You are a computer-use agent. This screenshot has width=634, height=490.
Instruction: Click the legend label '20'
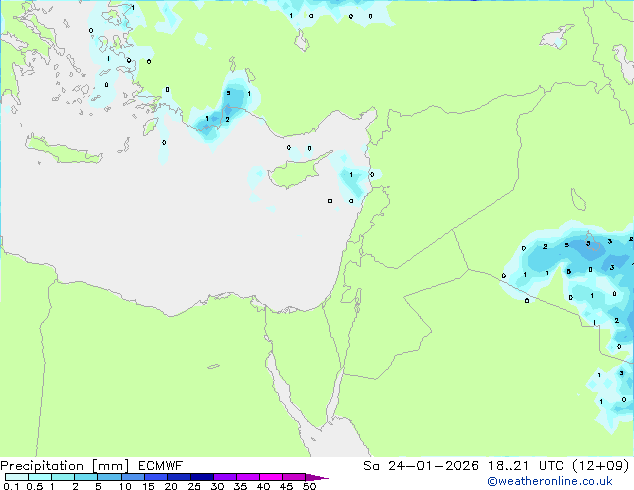pyautogui.click(x=171, y=486)
